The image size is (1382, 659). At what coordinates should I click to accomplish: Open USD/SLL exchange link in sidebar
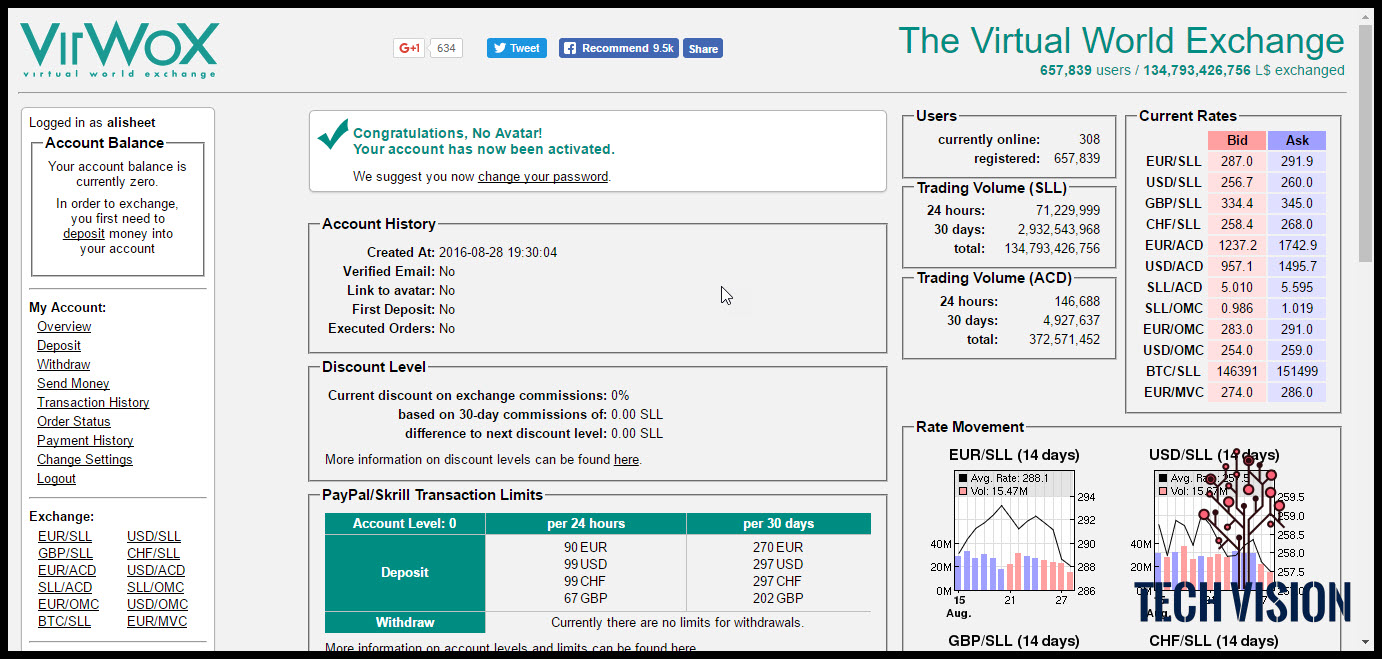coord(154,537)
